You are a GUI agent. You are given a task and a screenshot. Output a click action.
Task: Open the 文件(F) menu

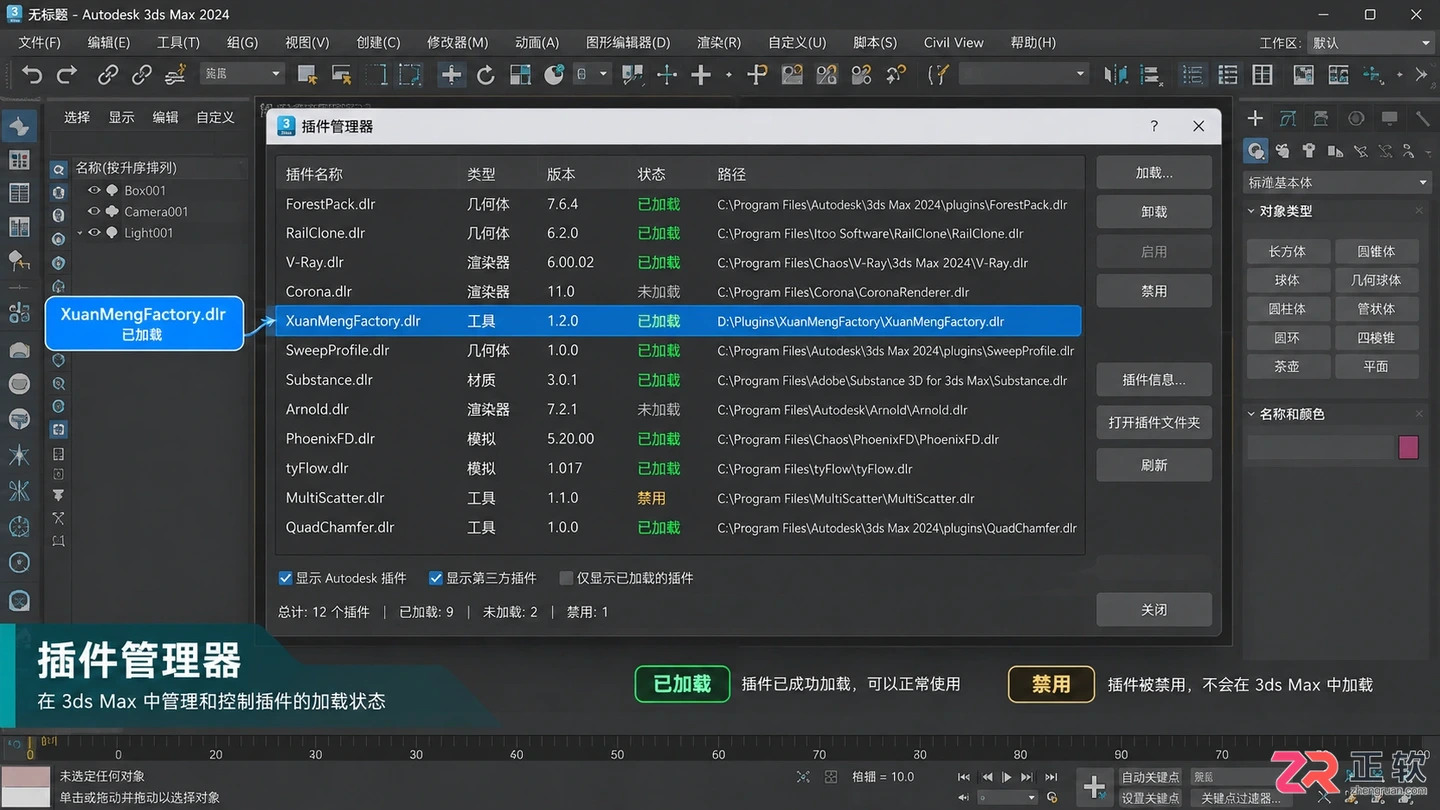click(x=40, y=42)
